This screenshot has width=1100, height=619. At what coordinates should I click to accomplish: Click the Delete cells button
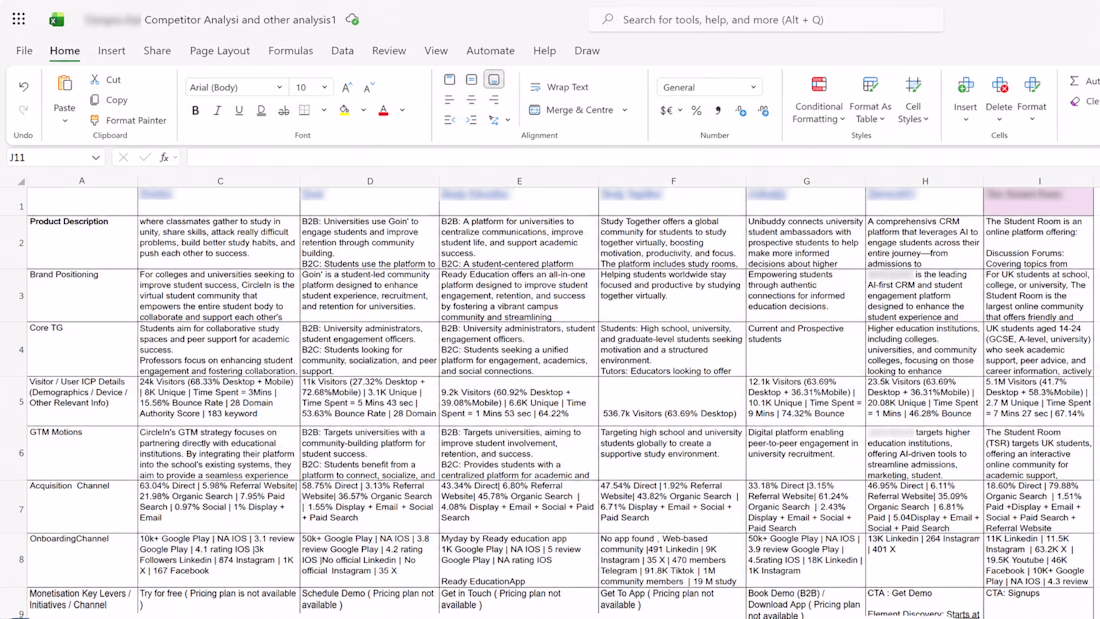(999, 98)
